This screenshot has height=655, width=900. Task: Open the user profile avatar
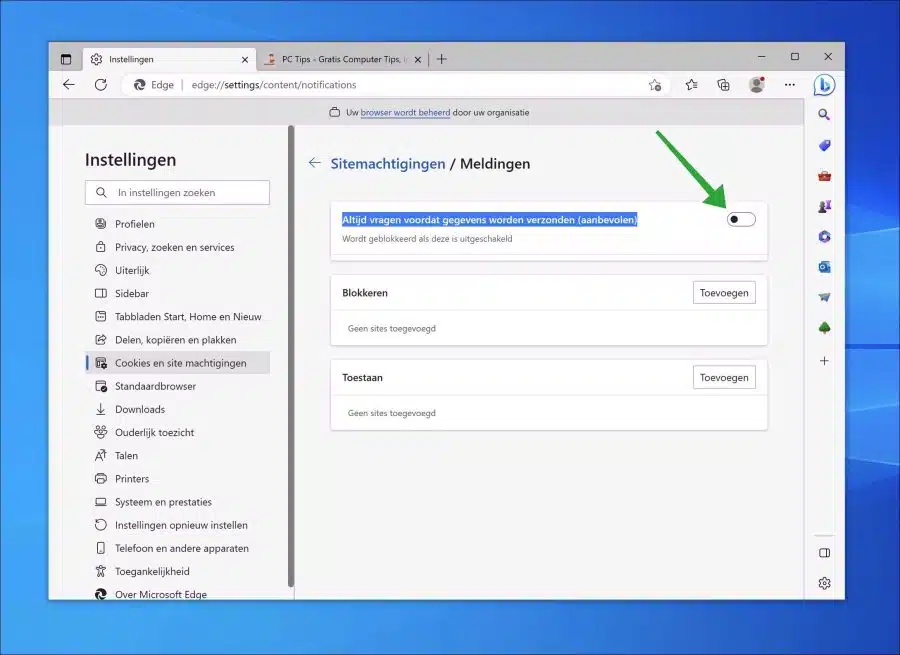[757, 85]
